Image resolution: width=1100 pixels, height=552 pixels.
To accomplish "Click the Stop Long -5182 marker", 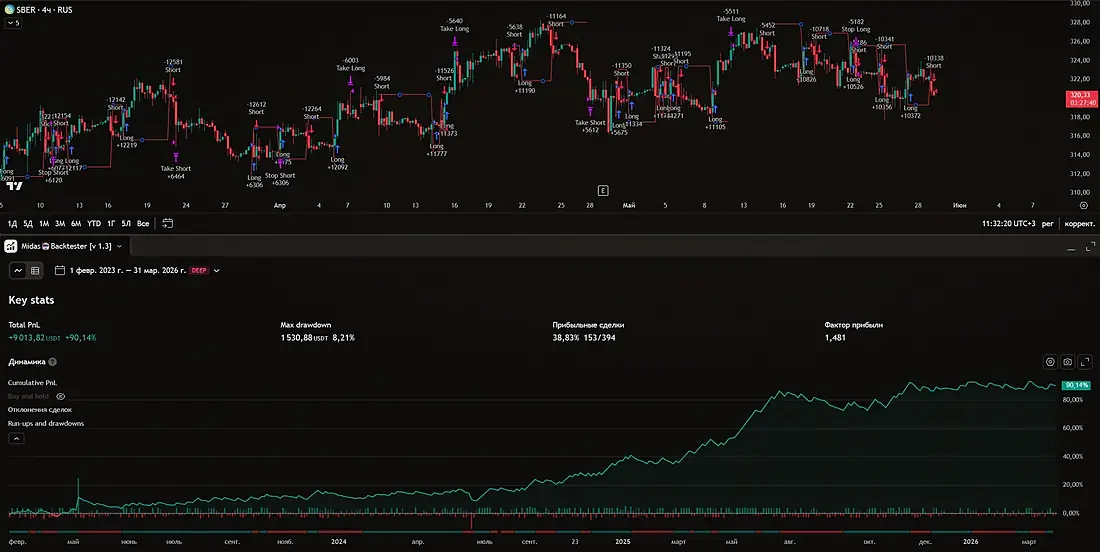I will (856, 26).
